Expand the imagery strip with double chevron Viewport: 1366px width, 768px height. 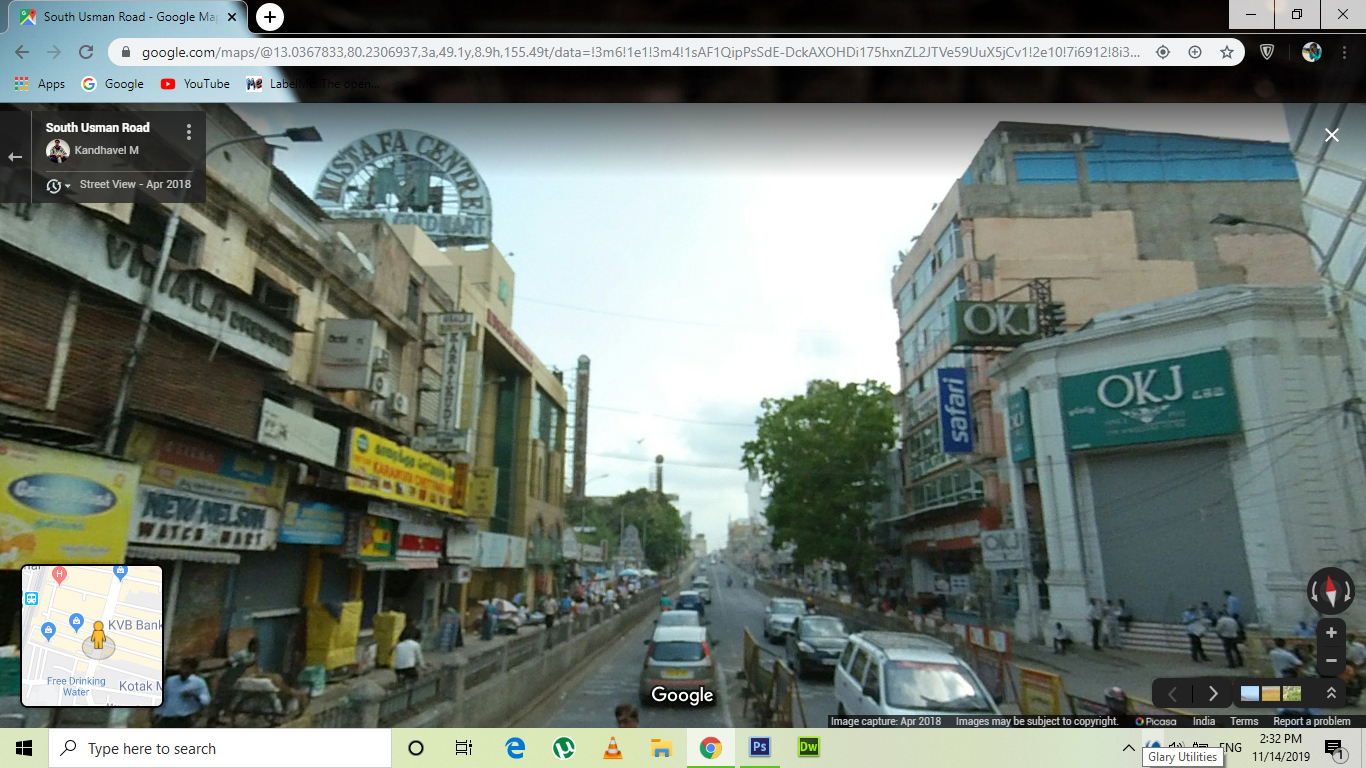(1331, 693)
